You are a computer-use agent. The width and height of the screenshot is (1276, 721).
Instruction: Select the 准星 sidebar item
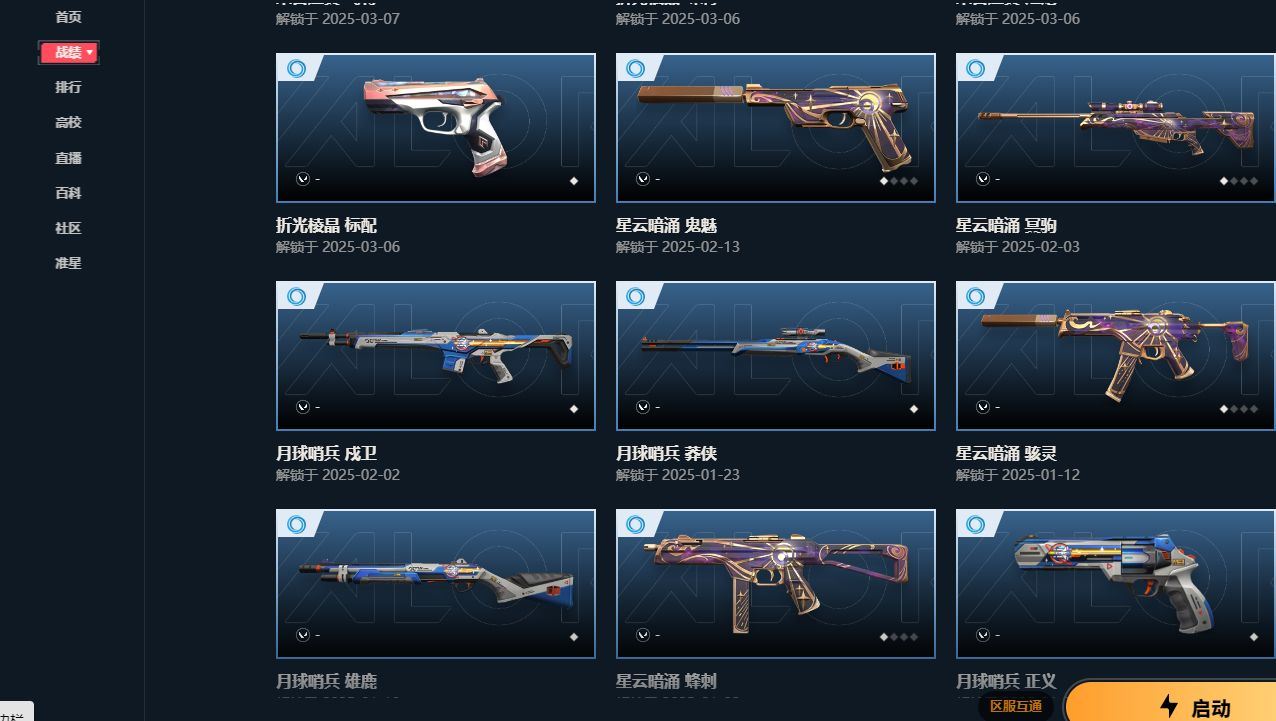coord(68,263)
